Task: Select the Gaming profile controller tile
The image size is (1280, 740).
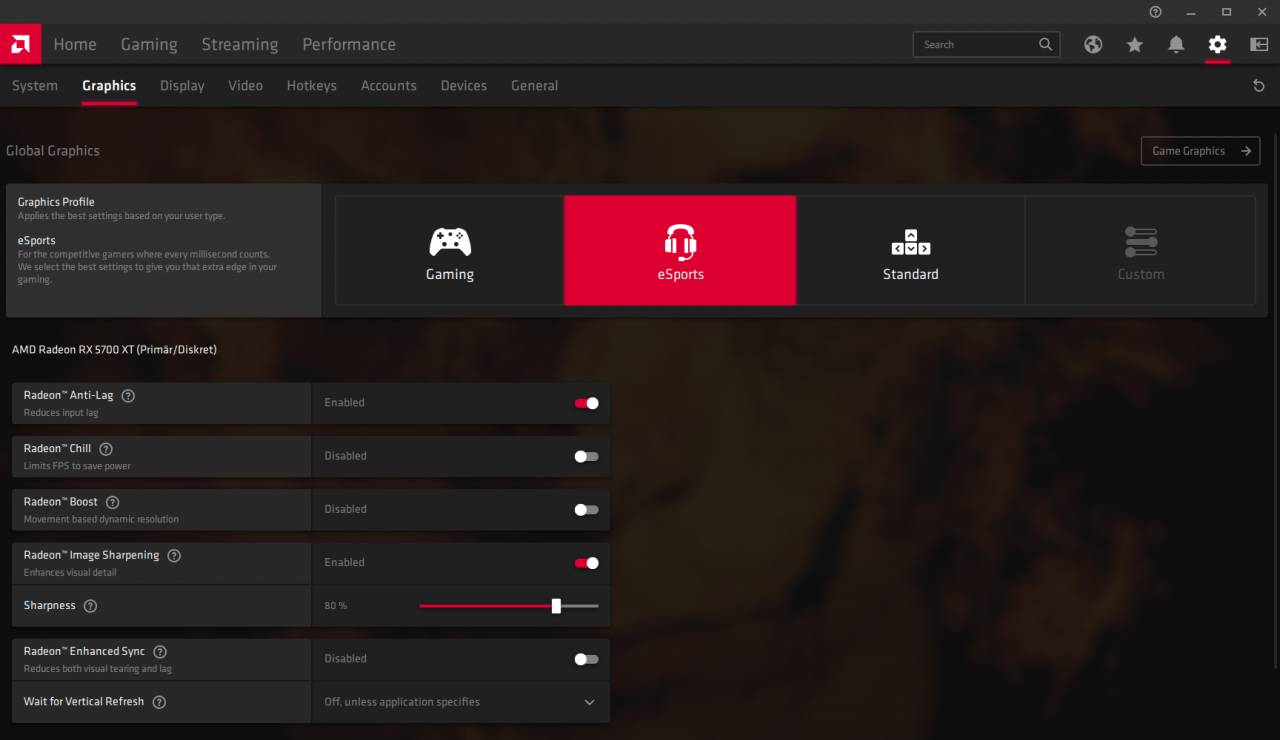Action: (x=450, y=250)
